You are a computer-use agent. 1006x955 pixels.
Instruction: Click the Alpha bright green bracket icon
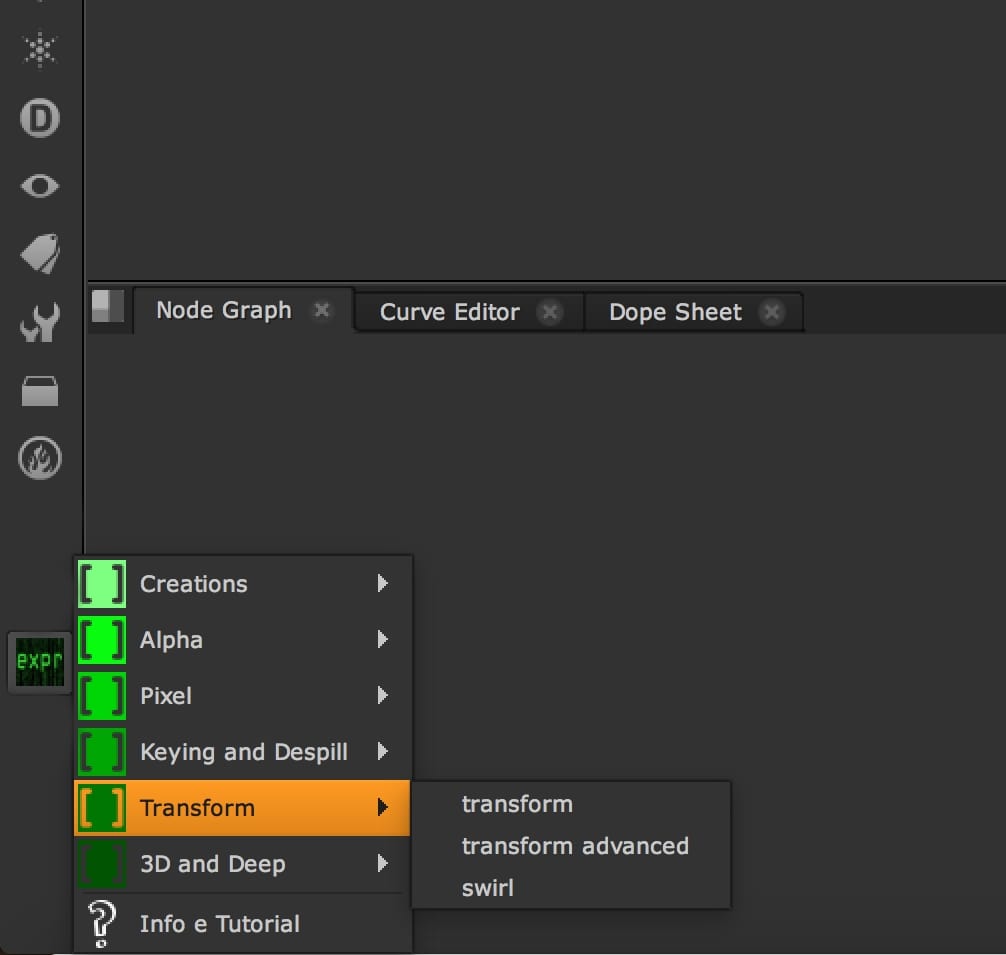click(102, 640)
